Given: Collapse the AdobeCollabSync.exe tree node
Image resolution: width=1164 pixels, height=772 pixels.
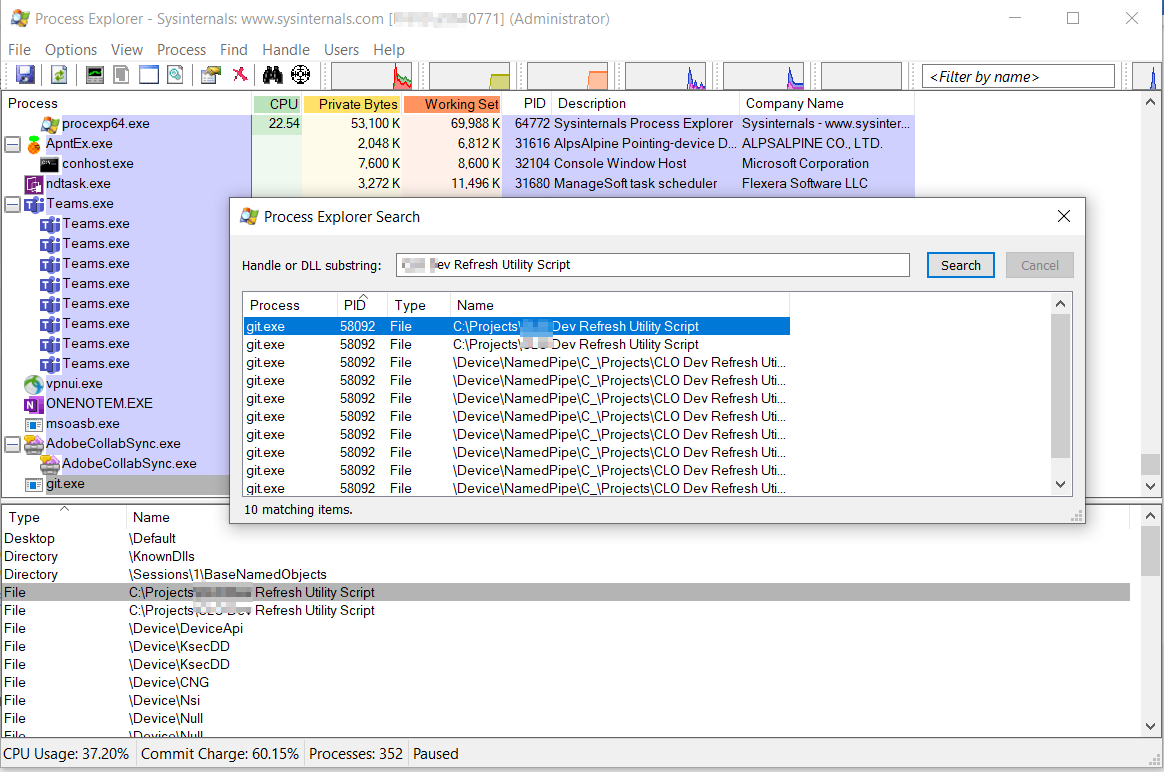Looking at the screenshot, I should pos(13,444).
